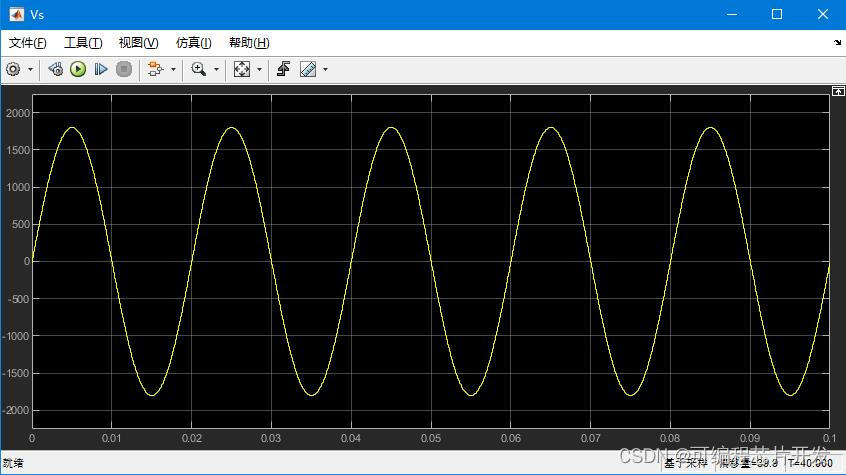Click the dock scope arrow in menu bar
The height and width of the screenshot is (475, 846).
coord(837,42)
